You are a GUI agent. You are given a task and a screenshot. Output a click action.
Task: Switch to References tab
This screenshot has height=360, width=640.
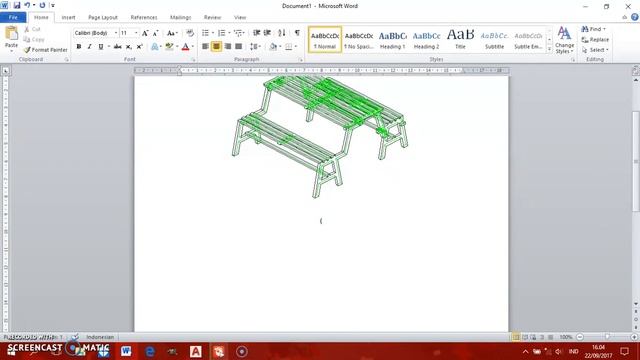(x=144, y=18)
